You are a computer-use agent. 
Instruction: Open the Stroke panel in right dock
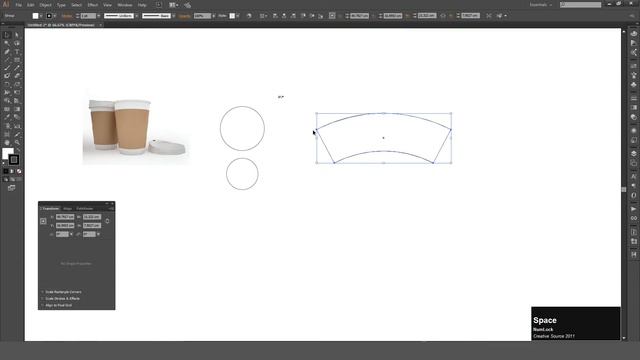point(633,98)
